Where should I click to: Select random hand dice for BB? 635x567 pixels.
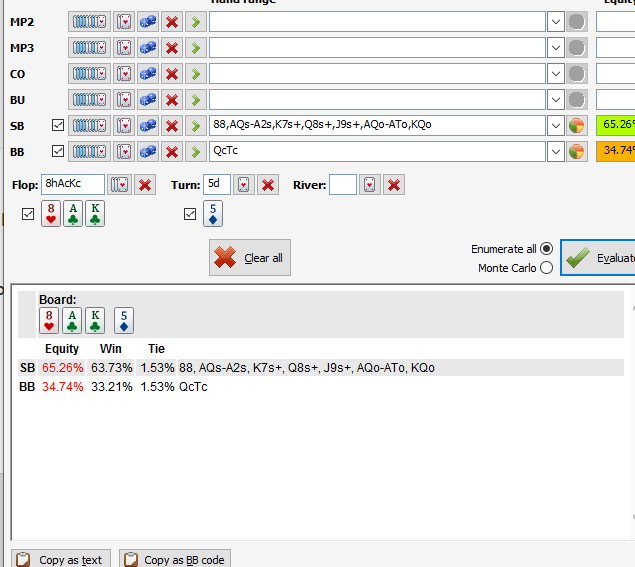point(148,152)
